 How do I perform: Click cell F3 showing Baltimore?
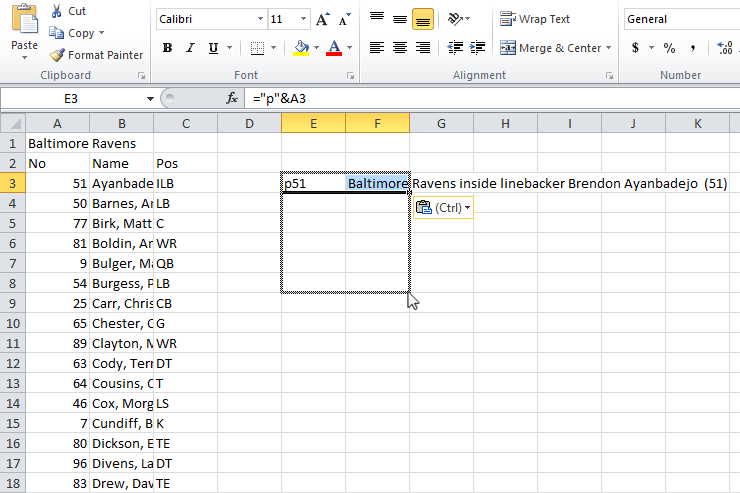coord(378,183)
